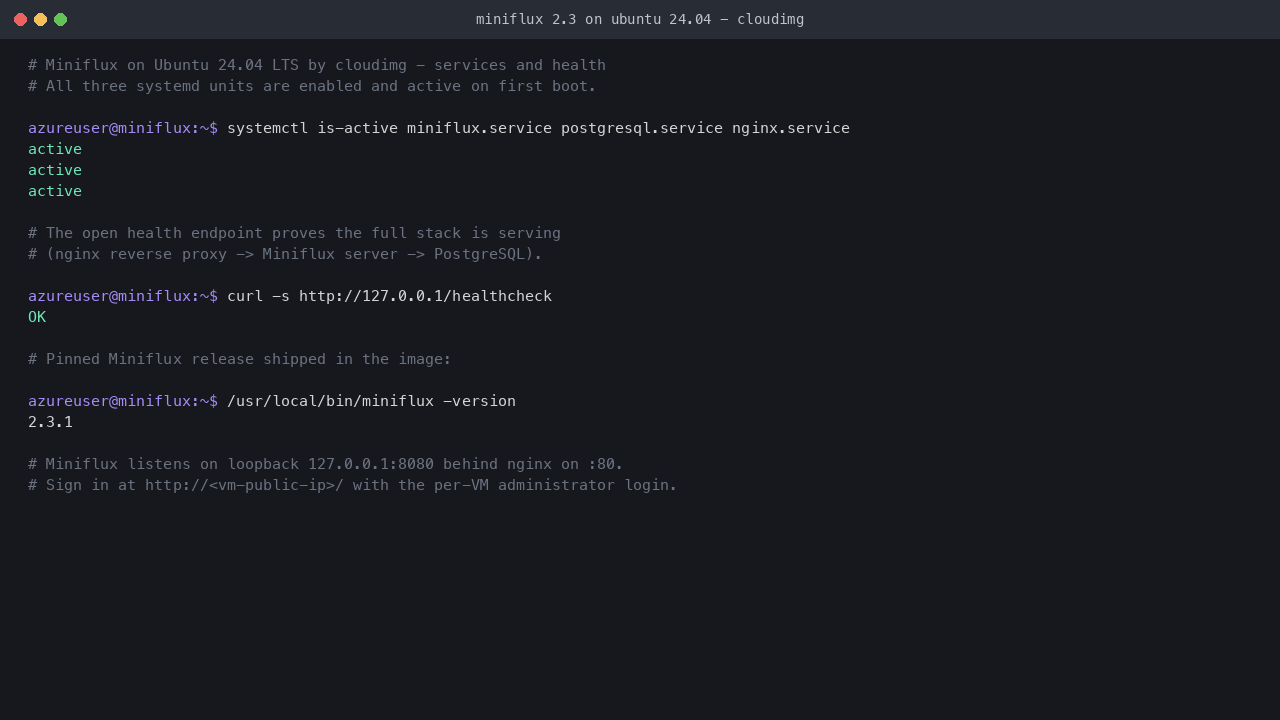Click the http://<vm-public-ip>/ sign-in URL

[244, 485]
